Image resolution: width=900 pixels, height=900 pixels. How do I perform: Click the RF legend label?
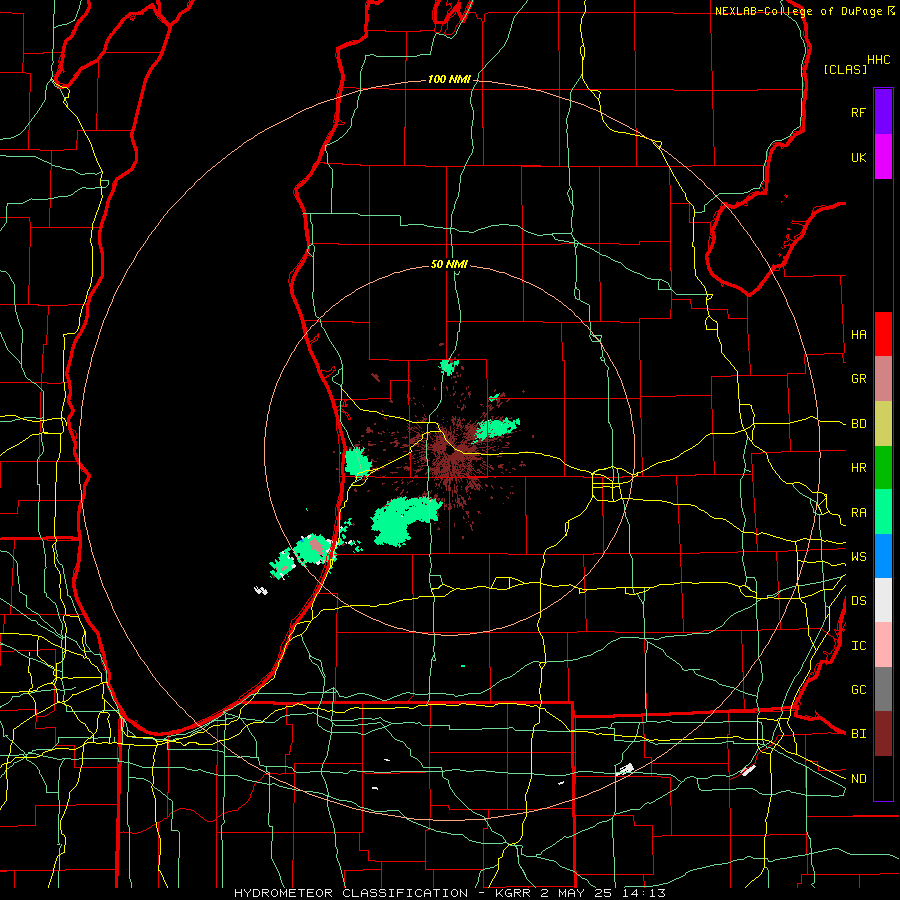point(858,112)
